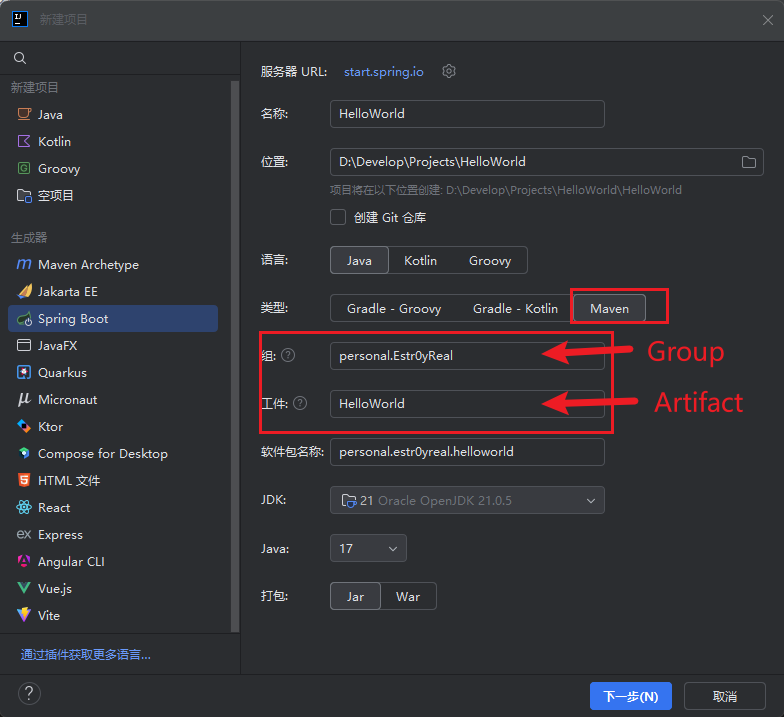Open help with the question mark button
The height and width of the screenshot is (717, 784).
[29, 694]
